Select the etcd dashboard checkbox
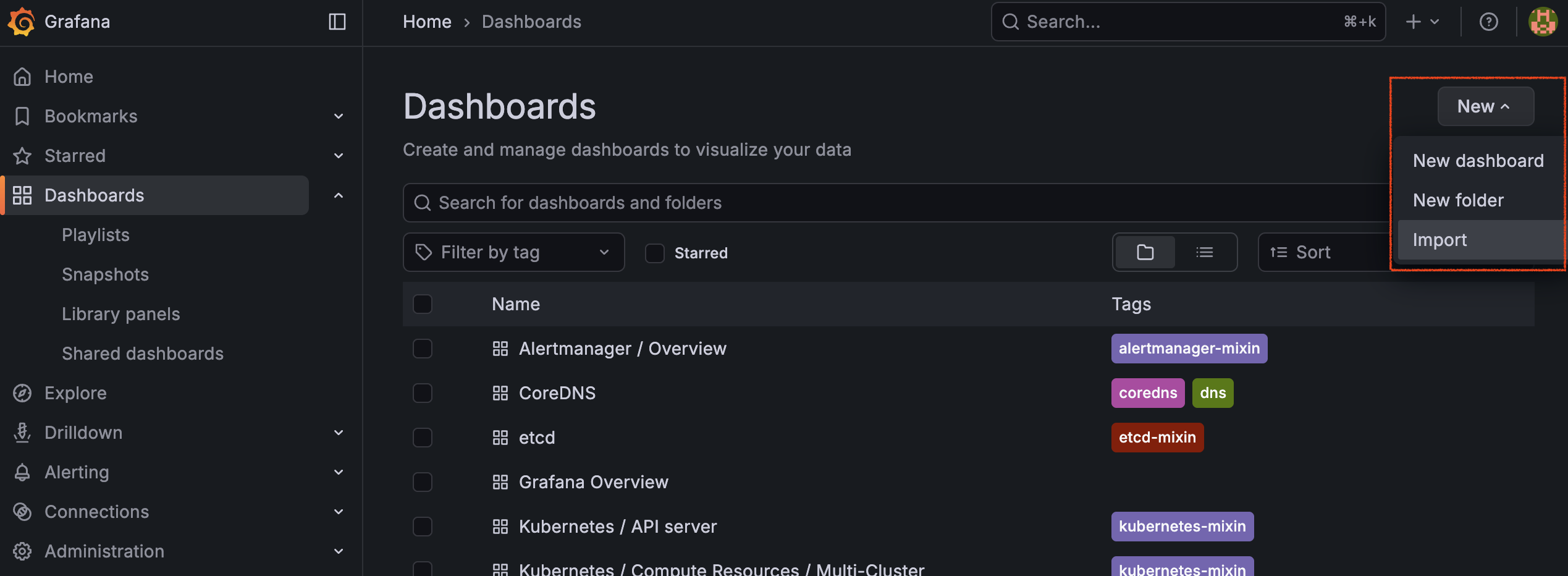 point(423,438)
